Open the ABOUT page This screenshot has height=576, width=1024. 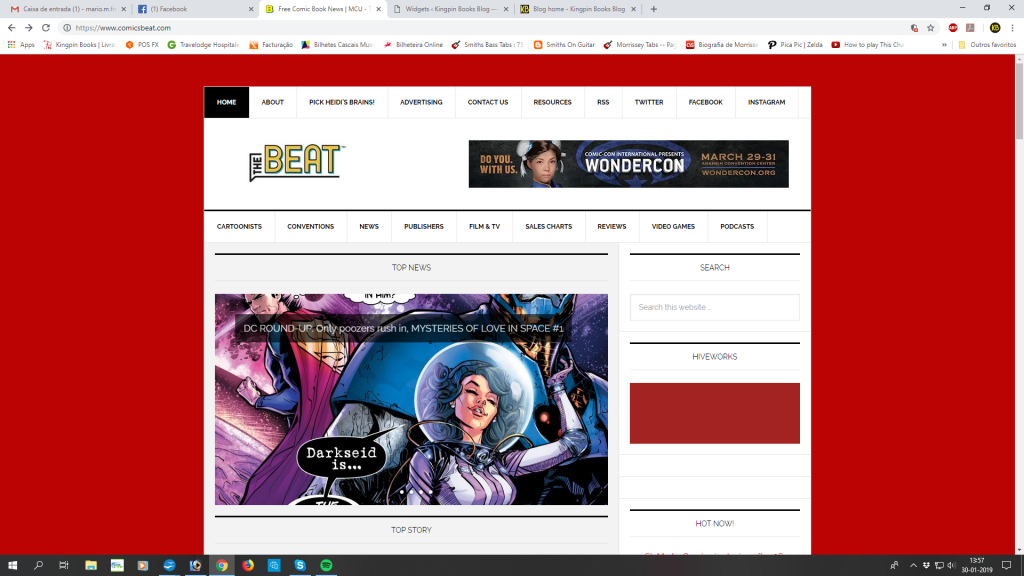click(272, 103)
